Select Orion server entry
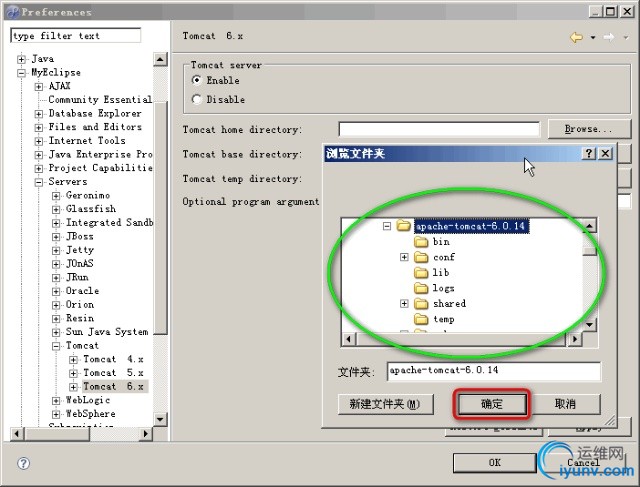Viewport: 640px width, 487px height. pyautogui.click(x=80, y=305)
